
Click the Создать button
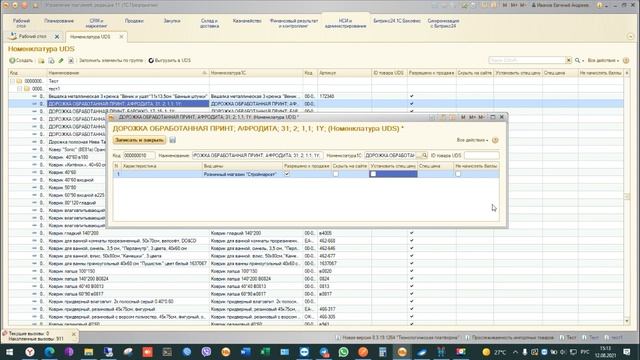[x=21, y=60]
